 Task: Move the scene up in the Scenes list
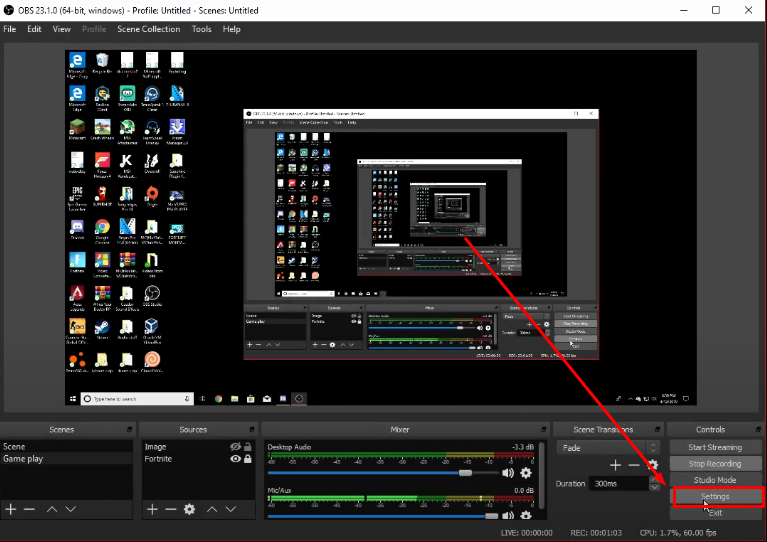tap(52, 510)
